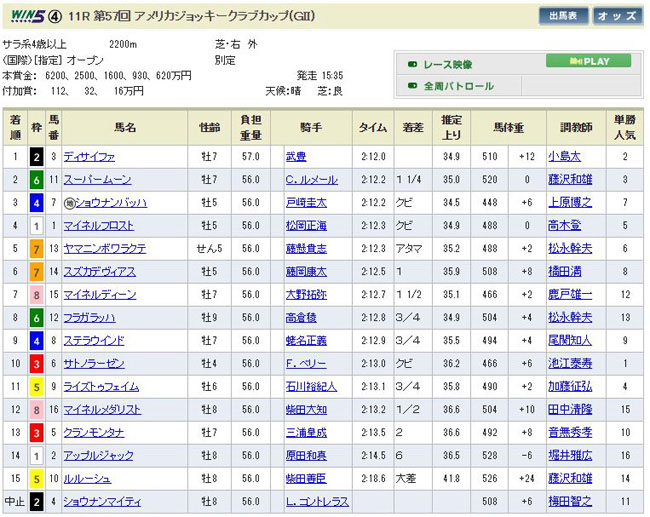Open jockey L.コントレラス link
Viewport: 650px width, 517px height.
pos(316,501)
